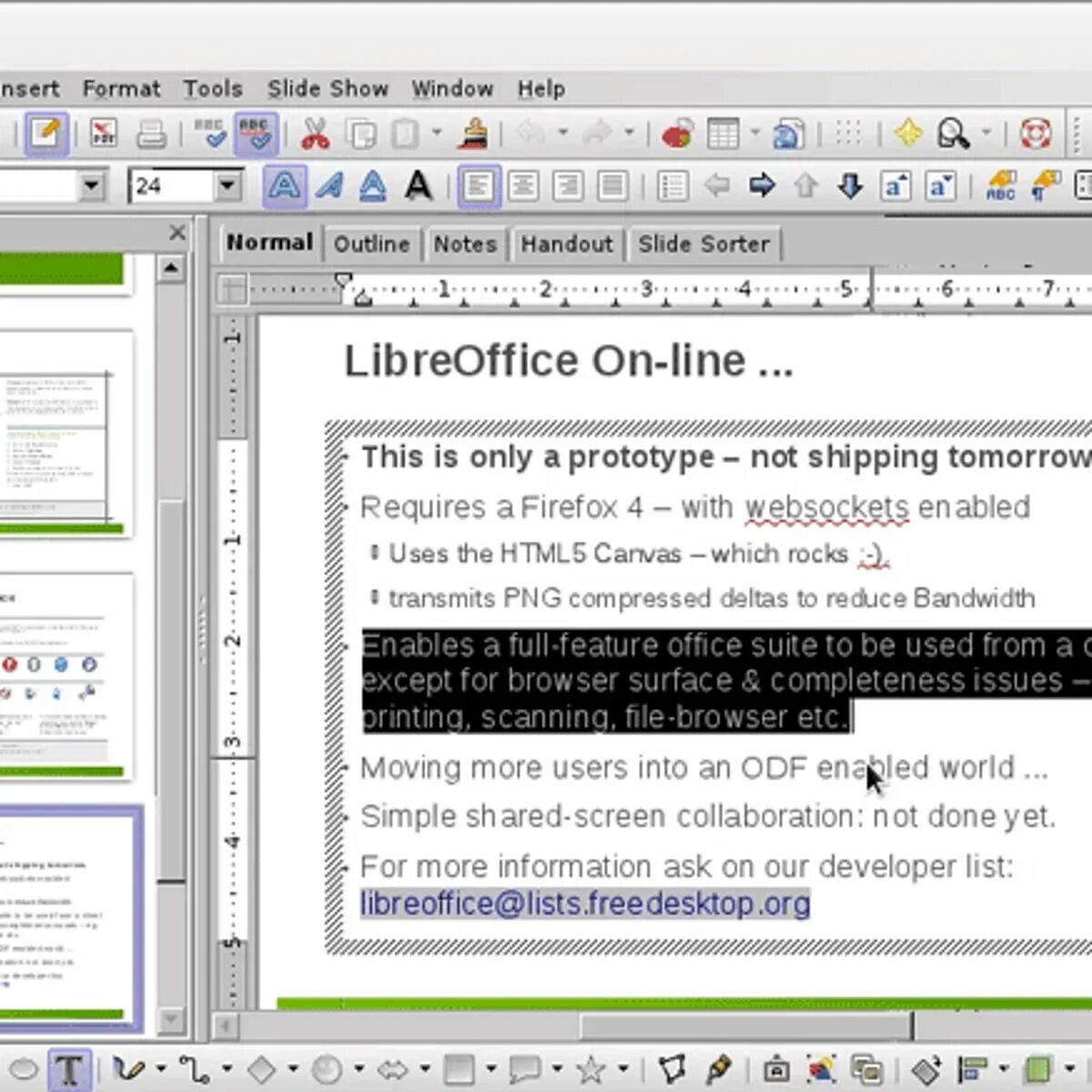Insert a chart icon
The width and height of the screenshot is (1092, 1092).
pyautogui.click(x=678, y=134)
